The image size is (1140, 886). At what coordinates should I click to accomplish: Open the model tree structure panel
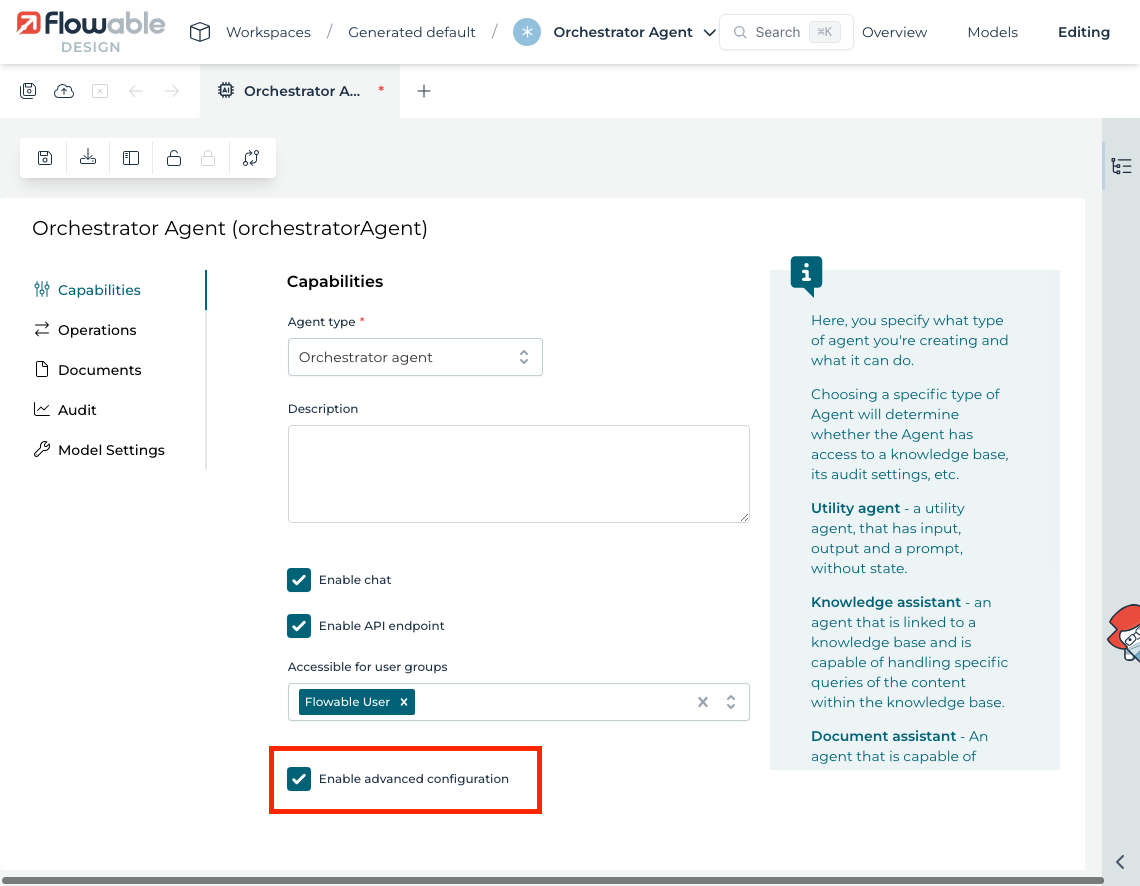pyautogui.click(x=1122, y=166)
